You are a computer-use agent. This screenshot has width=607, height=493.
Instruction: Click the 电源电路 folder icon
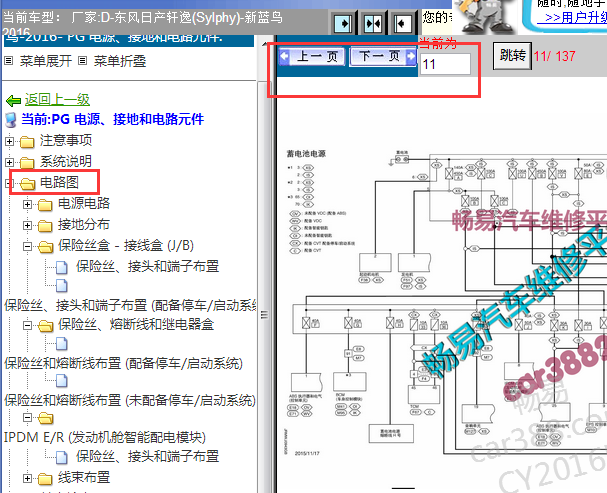[45, 205]
